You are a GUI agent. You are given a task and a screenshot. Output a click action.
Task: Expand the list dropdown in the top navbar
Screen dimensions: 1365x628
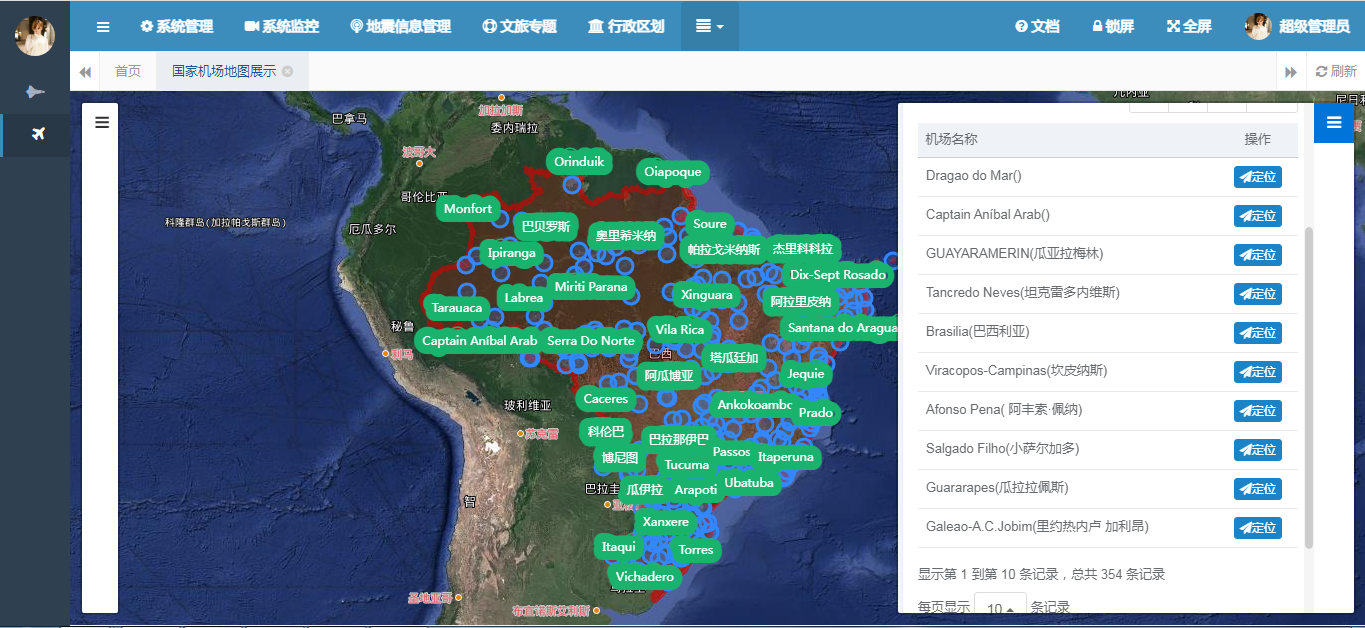[x=710, y=27]
